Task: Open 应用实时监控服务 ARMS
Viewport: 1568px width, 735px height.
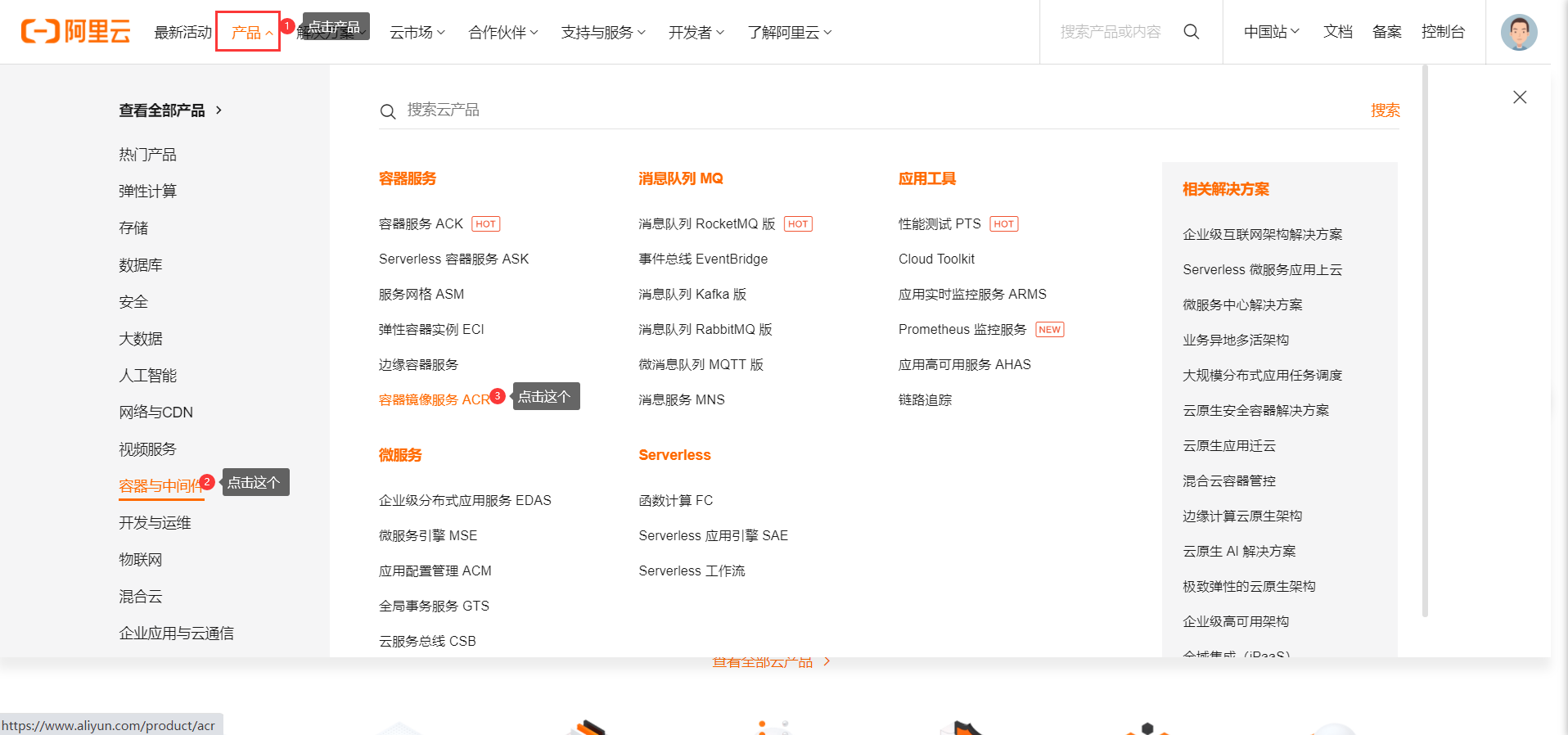Action: click(x=972, y=294)
